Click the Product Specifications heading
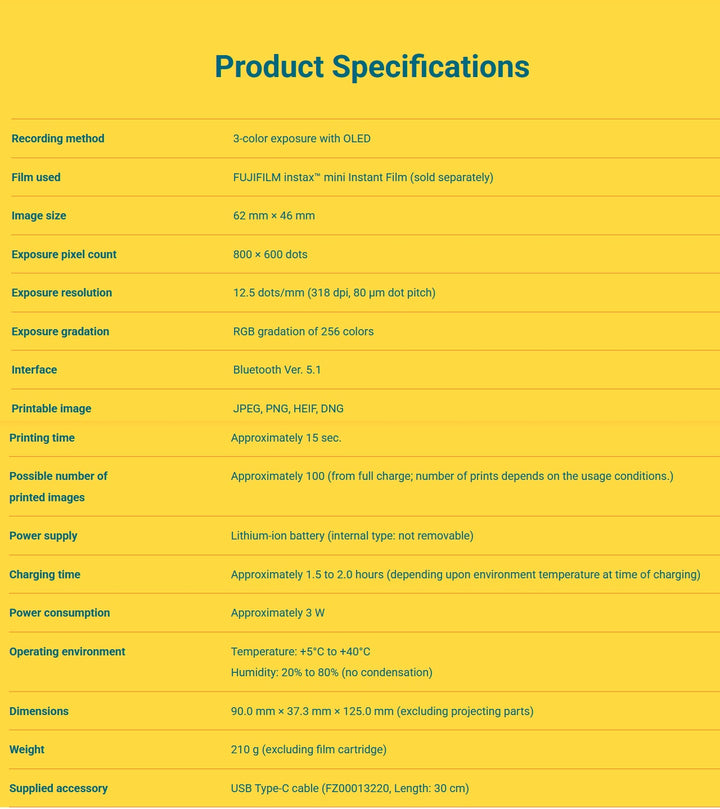Viewport: 720px width, 809px height. [371, 67]
